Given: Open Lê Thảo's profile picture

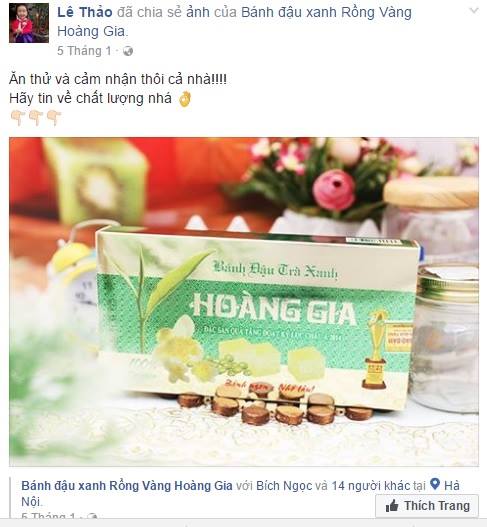Looking at the screenshot, I should tap(29, 23).
